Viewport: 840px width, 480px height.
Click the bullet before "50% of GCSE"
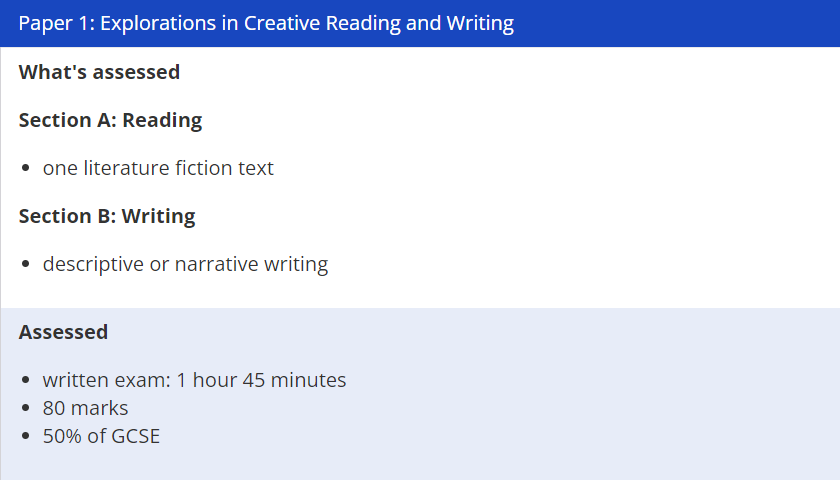click(x=25, y=436)
